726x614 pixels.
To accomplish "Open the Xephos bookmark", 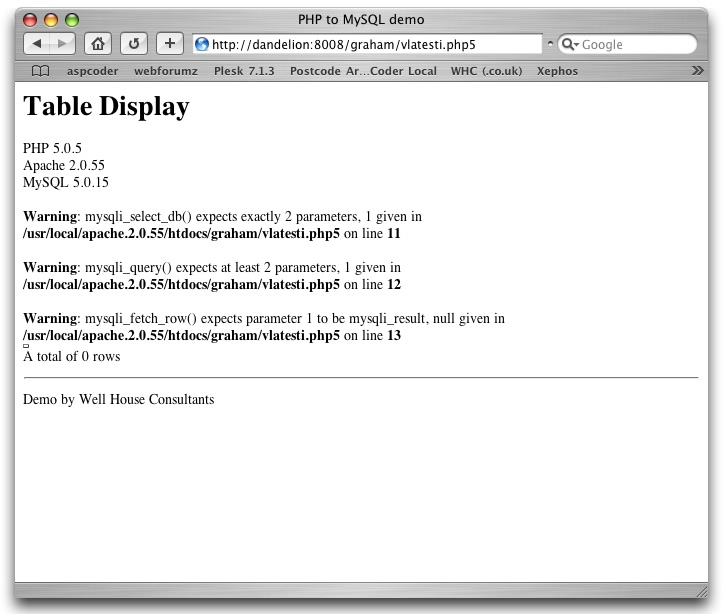I will coord(557,71).
